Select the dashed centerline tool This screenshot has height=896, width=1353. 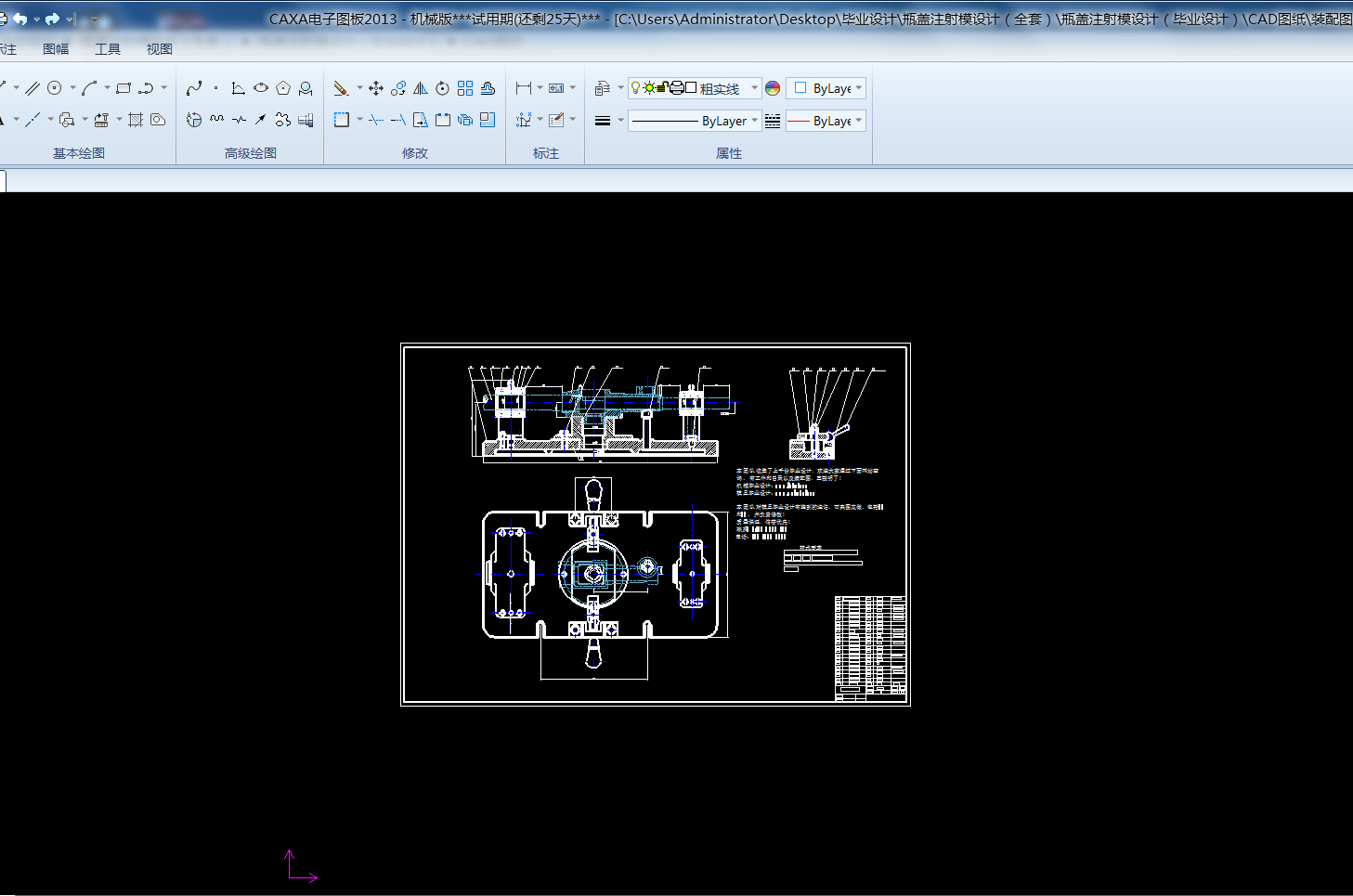pos(33,120)
